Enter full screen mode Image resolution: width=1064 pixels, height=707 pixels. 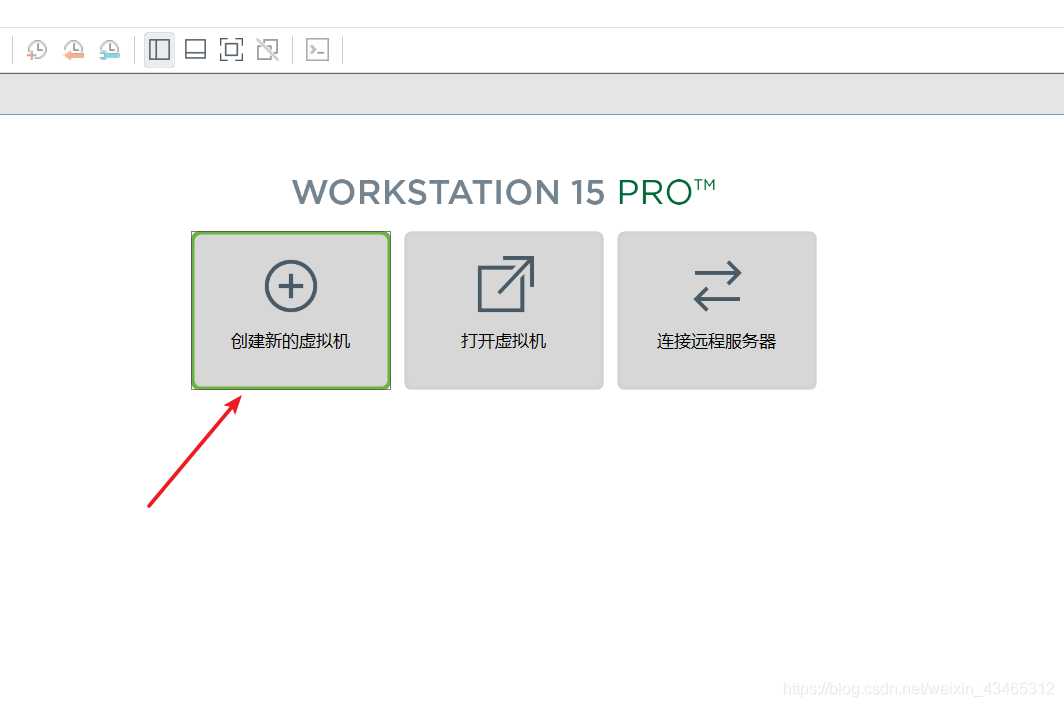231,50
